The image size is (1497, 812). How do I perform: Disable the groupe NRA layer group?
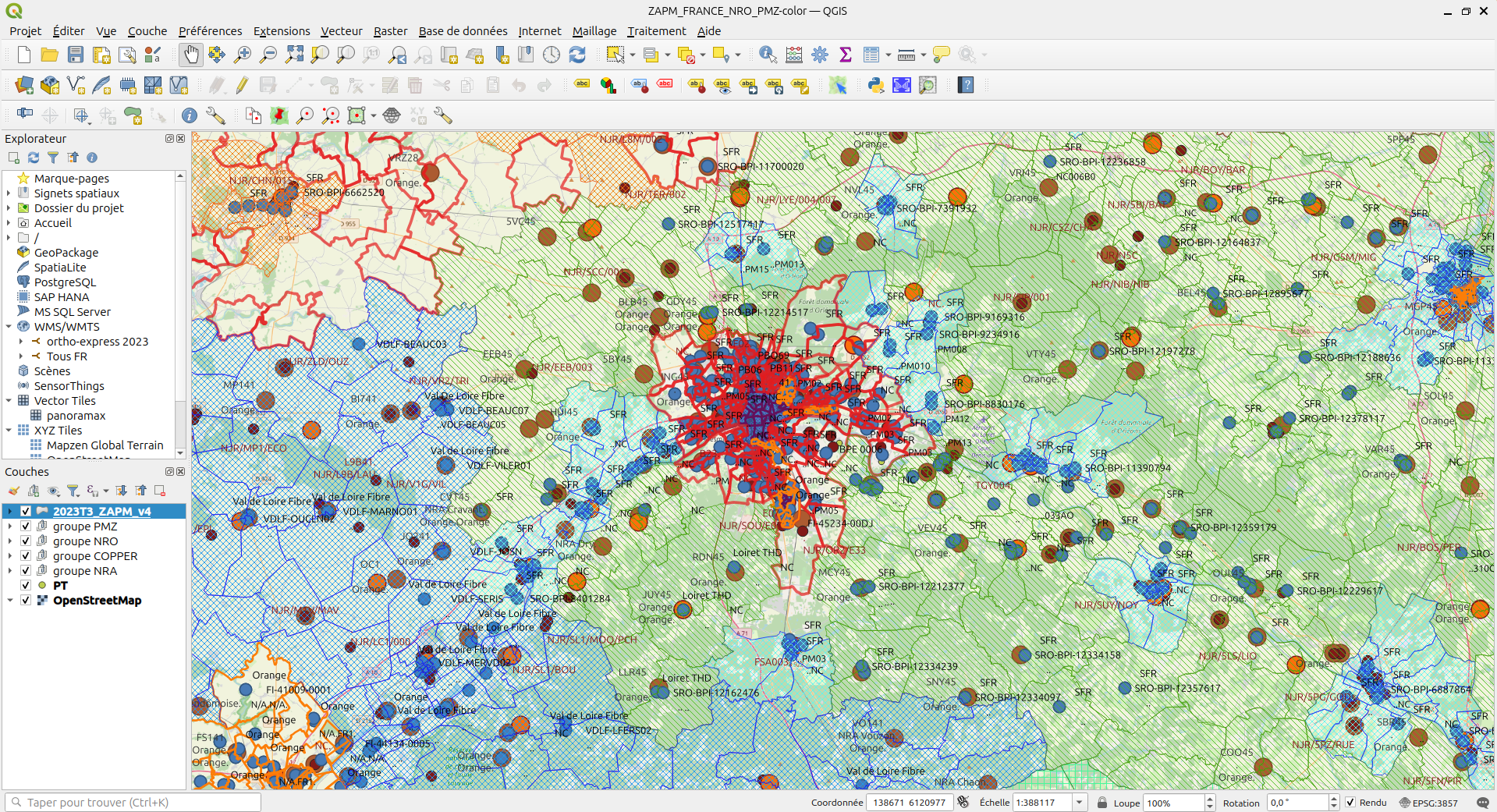(26, 571)
